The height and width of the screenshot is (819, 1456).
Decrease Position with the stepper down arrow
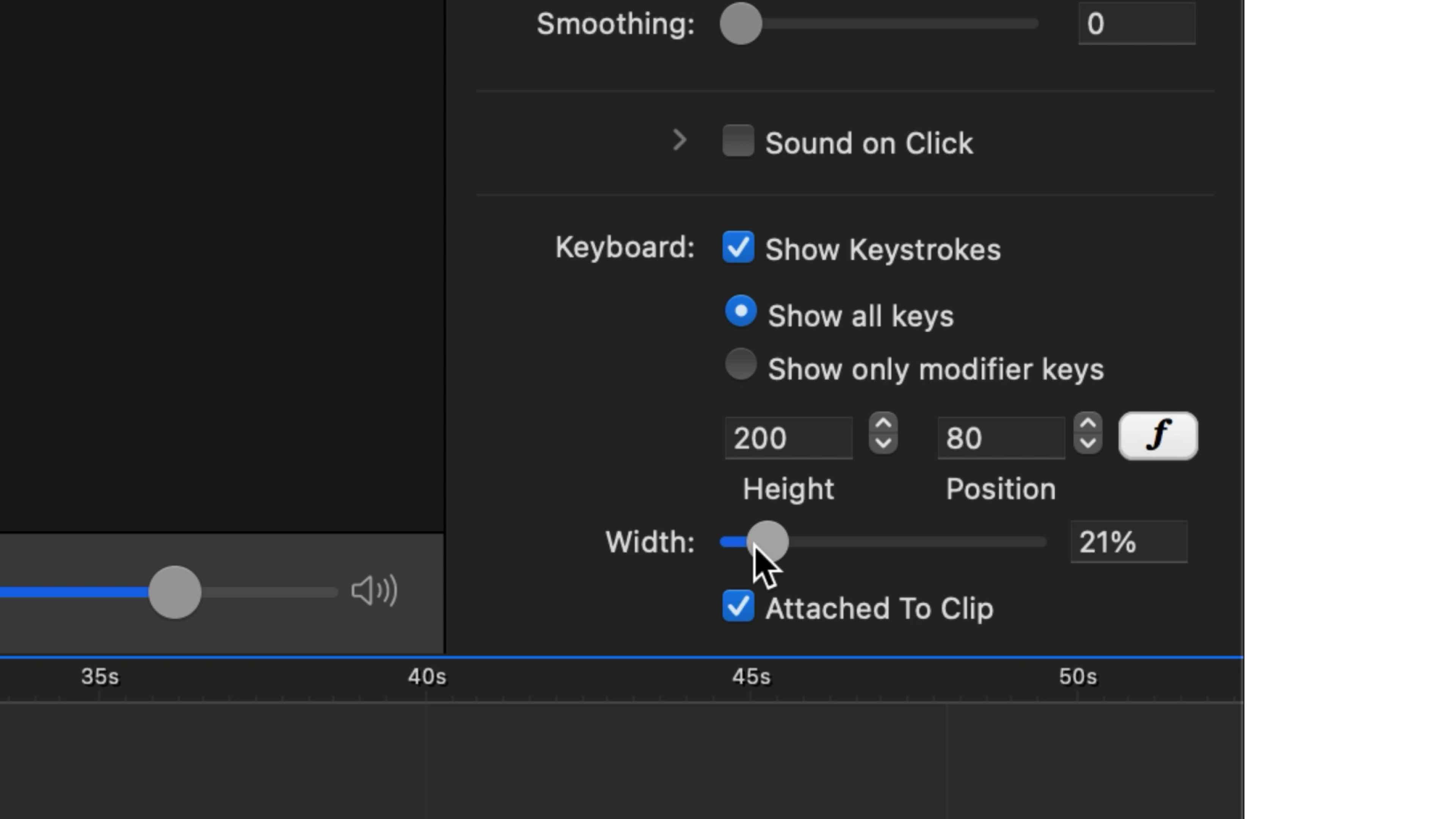coord(1088,443)
